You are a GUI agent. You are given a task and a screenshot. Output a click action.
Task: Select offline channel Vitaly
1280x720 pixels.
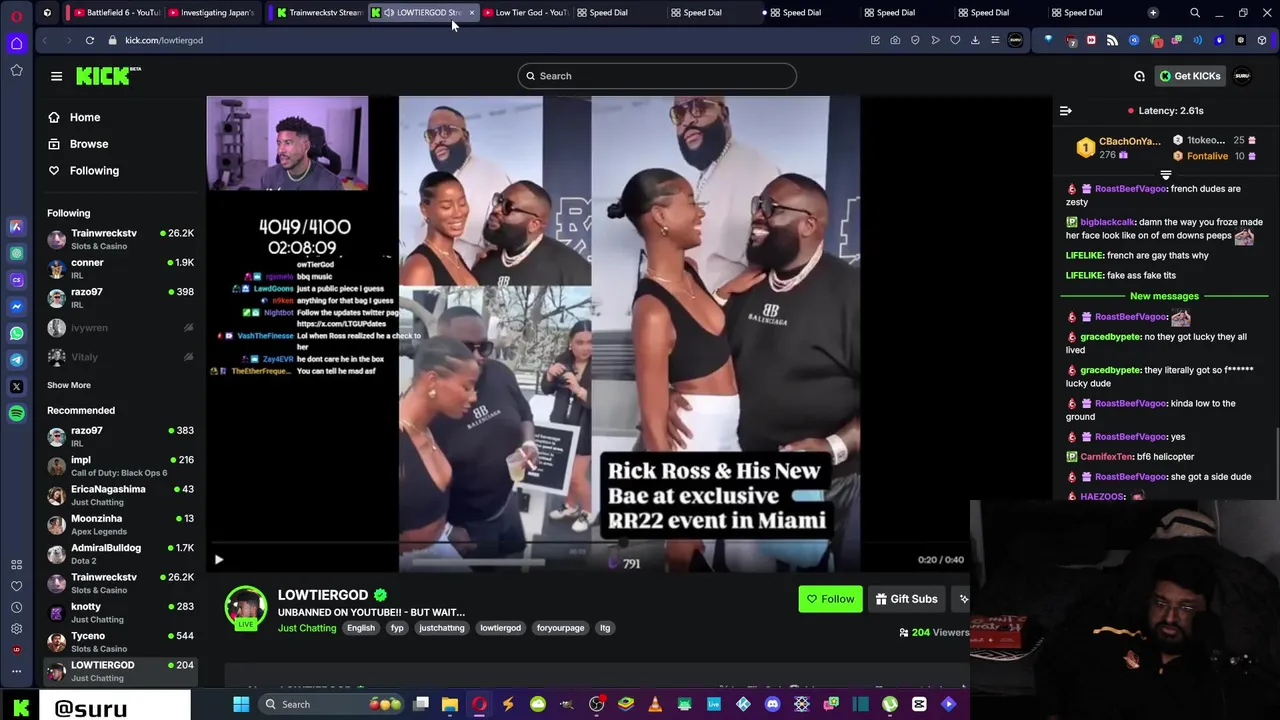[120, 357]
